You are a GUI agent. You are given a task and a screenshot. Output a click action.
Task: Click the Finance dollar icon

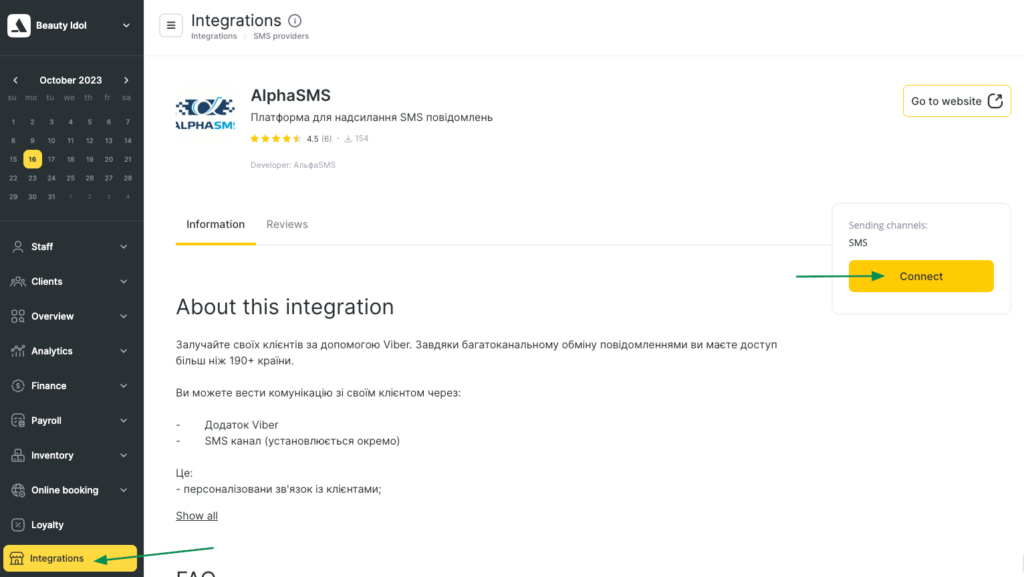pyautogui.click(x=18, y=386)
